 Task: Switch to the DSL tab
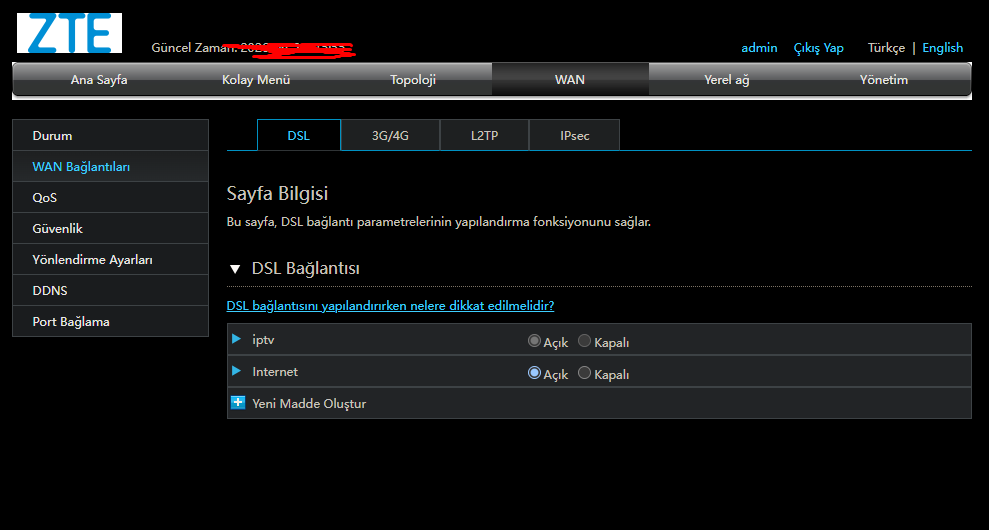click(299, 135)
